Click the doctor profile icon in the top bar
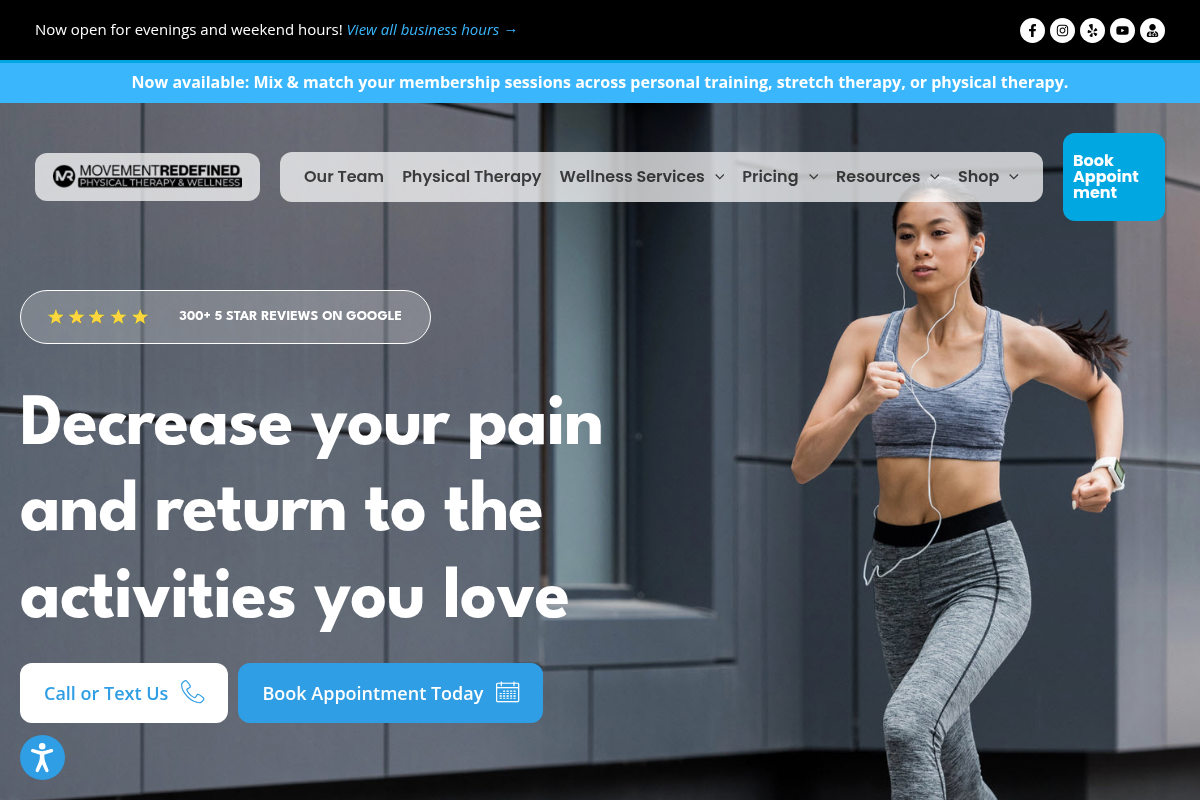 coord(1153,30)
